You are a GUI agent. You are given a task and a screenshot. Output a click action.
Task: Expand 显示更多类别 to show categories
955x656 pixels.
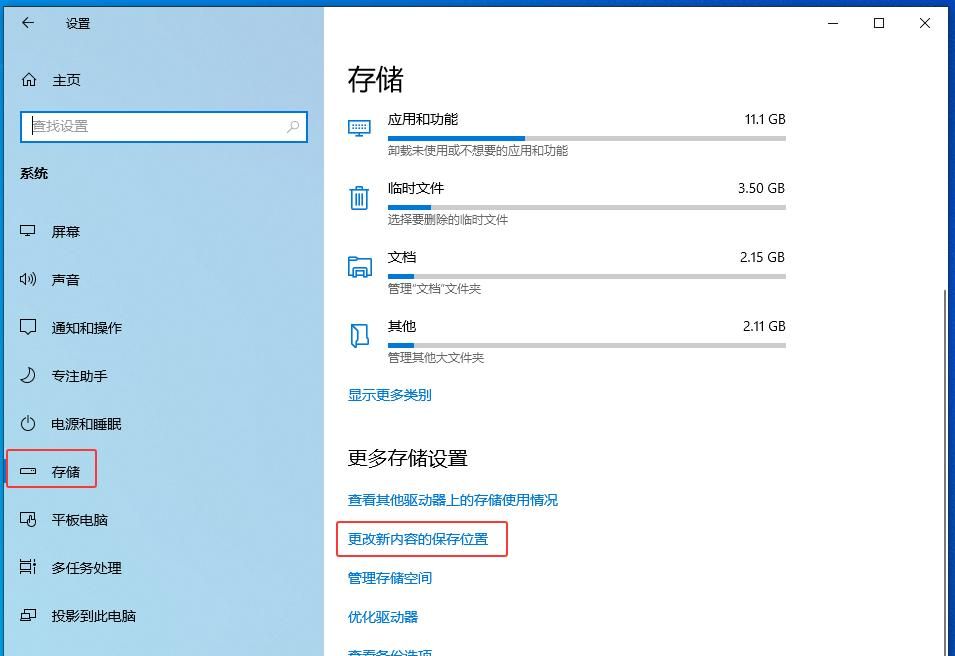click(x=394, y=395)
